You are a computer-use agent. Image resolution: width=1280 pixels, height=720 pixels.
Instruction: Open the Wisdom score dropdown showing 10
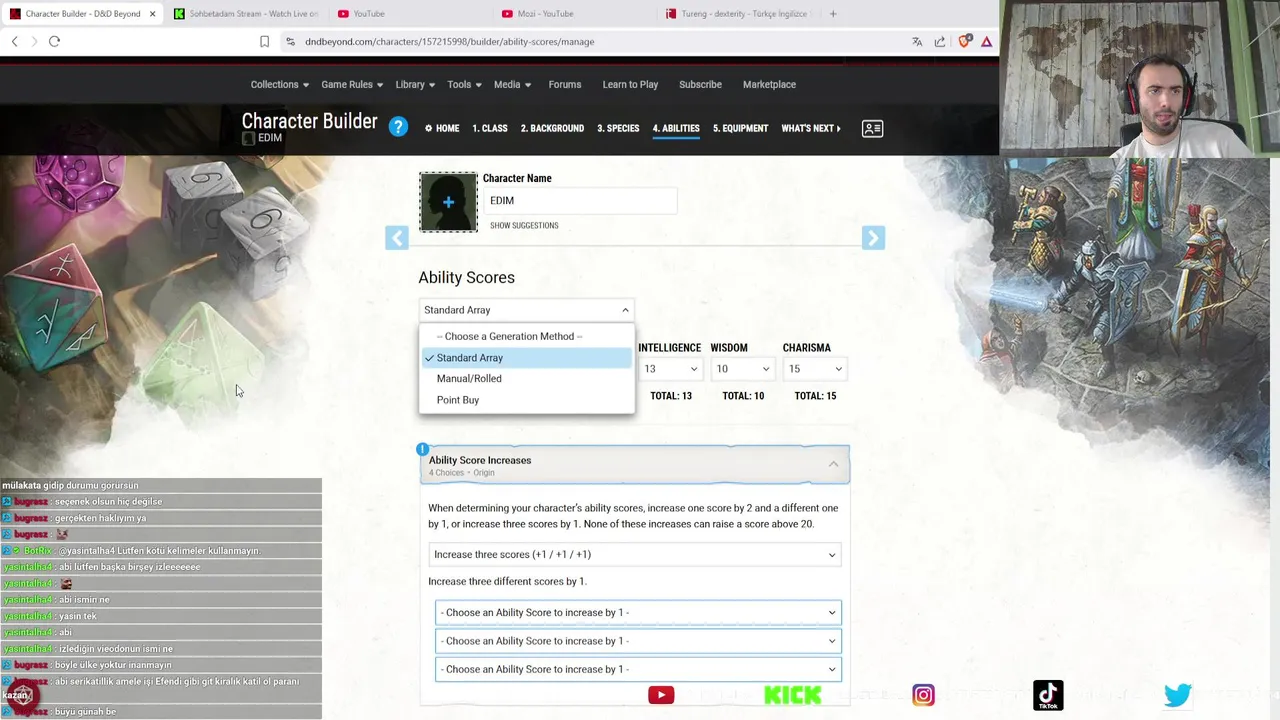(x=742, y=369)
